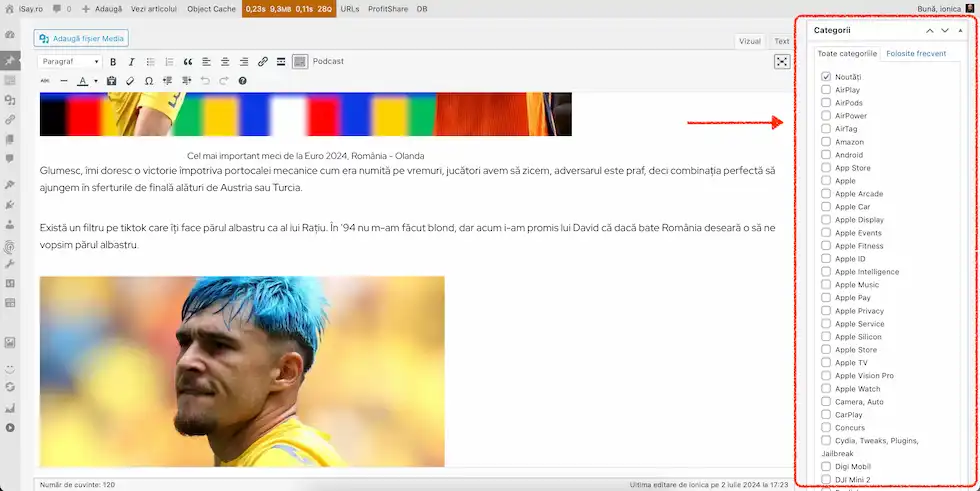The image size is (980, 491).
Task: Apply italic formatting
Action: (x=131, y=62)
